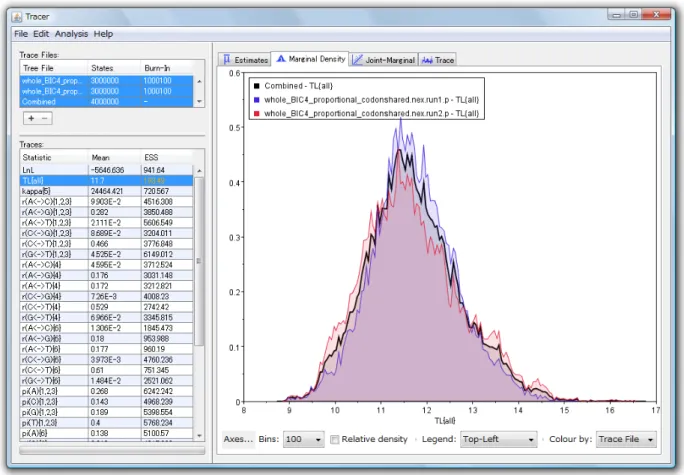Select the LnL statistic row

pos(106,170)
